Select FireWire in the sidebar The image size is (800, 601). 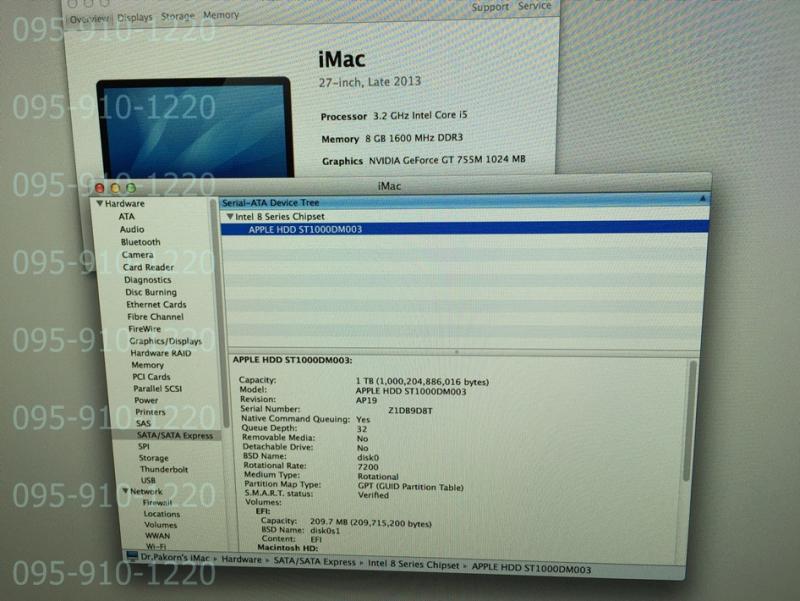click(145, 329)
